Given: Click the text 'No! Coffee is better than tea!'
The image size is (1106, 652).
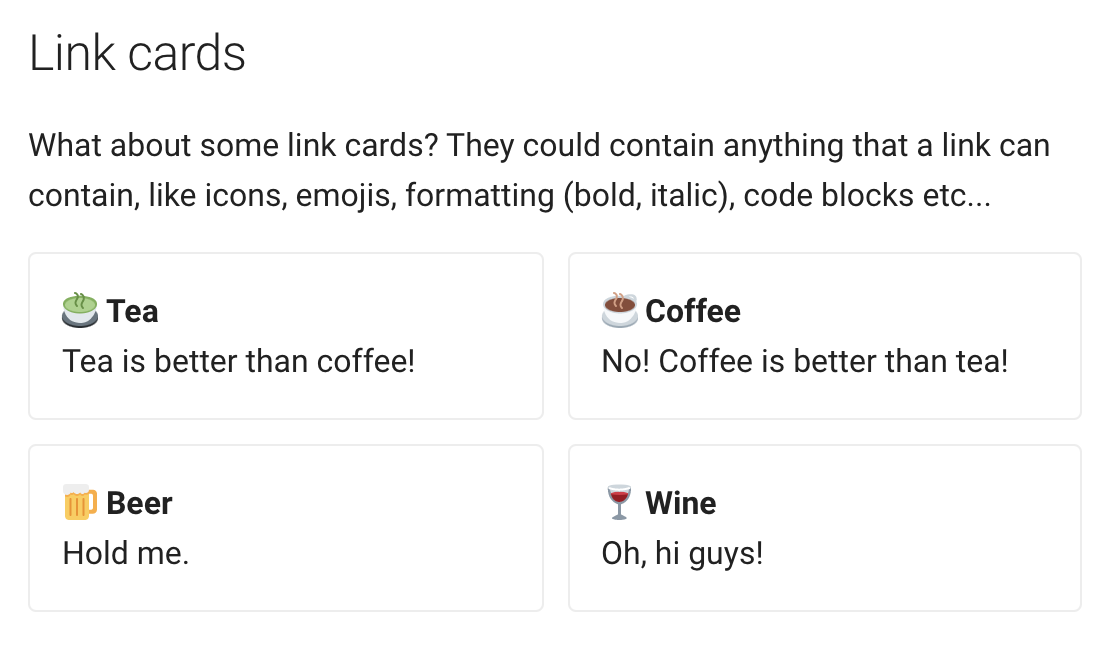Looking at the screenshot, I should click(x=803, y=361).
